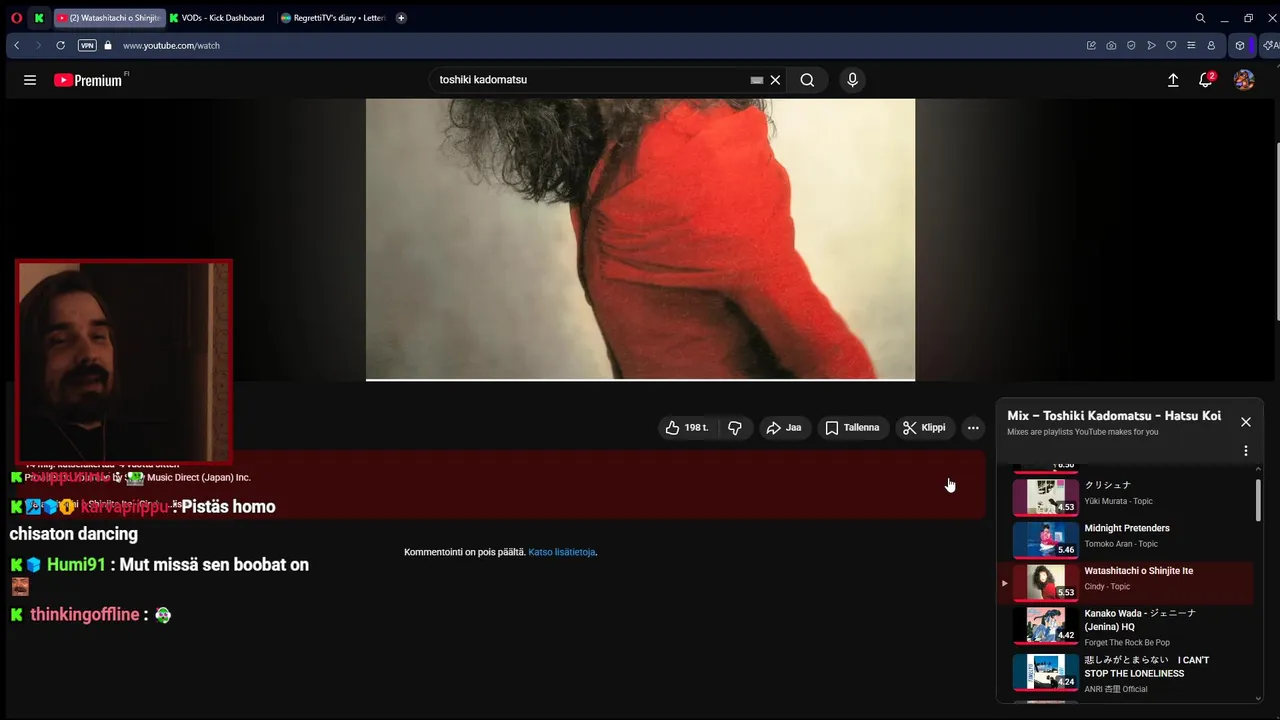Open the Opera account profile icon
Screen dimensions: 1280x720
pyautogui.click(x=1211, y=45)
